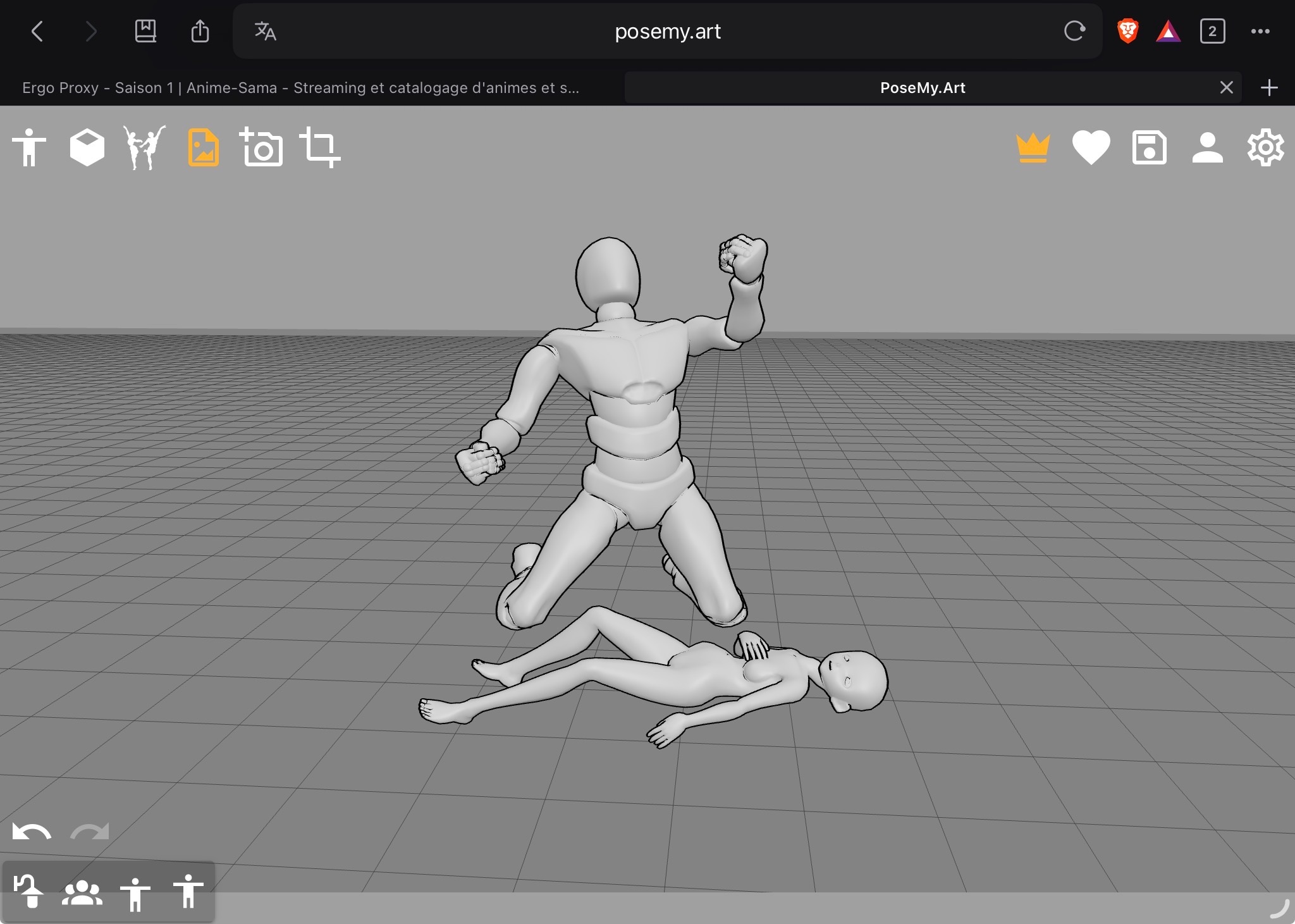Image resolution: width=1295 pixels, height=924 pixels.
Task: Take a screenshot with the camera-plus icon
Action: click(x=261, y=147)
